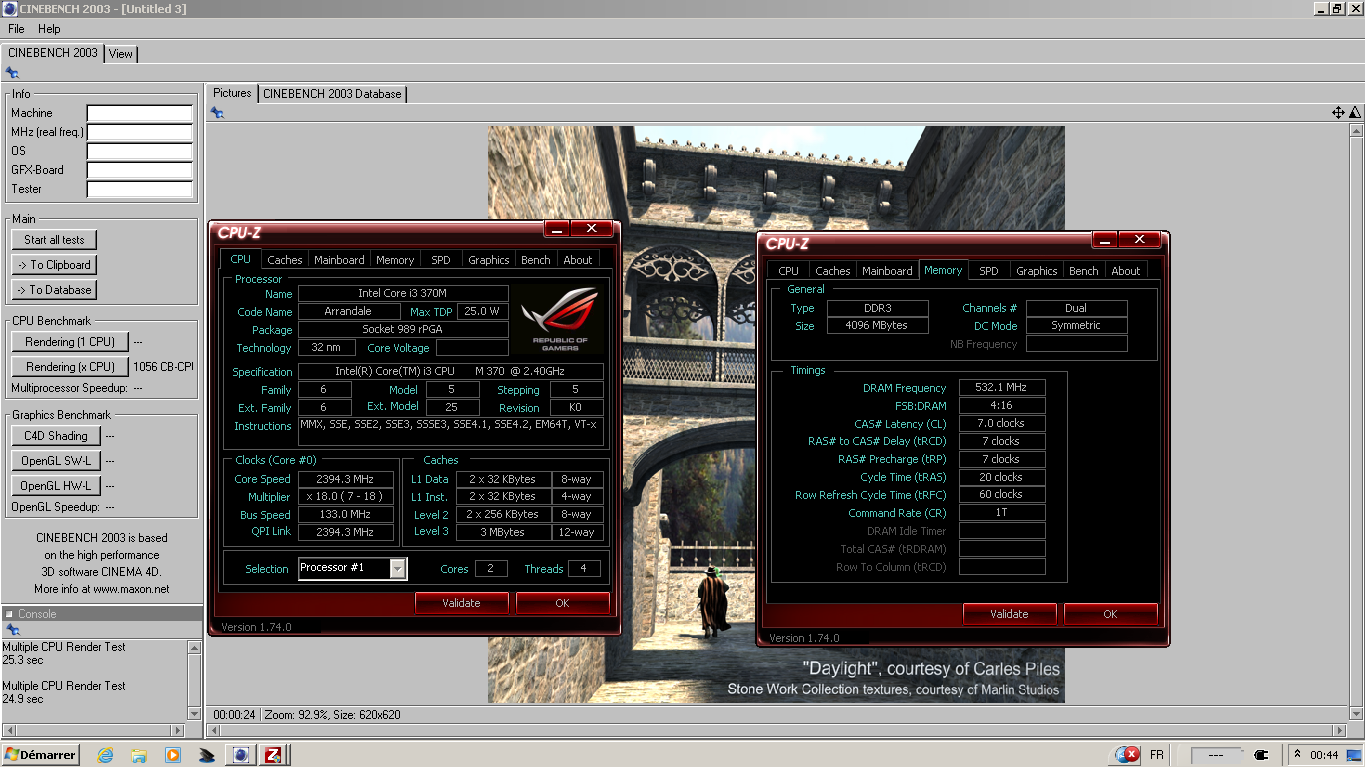Open Caches tab in right CPU-Z window

click(x=832, y=271)
